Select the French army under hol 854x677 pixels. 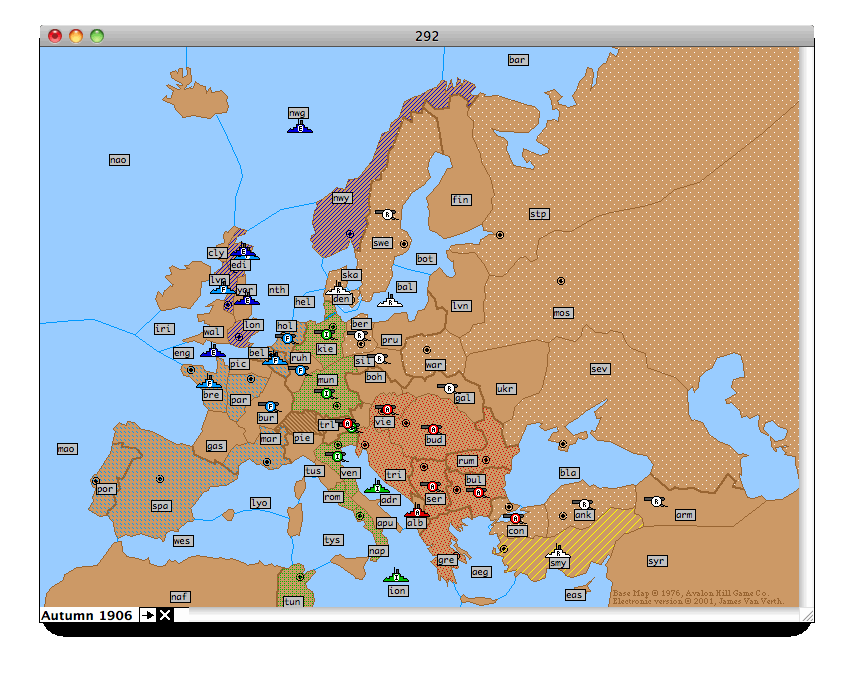[x=287, y=339]
